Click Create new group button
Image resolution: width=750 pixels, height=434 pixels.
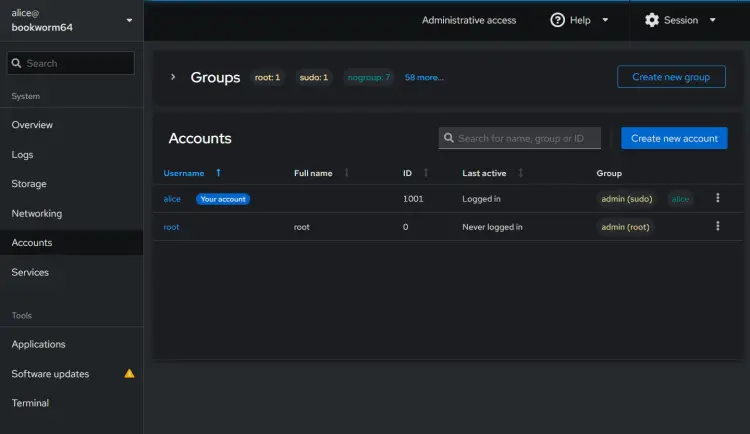[x=671, y=77]
